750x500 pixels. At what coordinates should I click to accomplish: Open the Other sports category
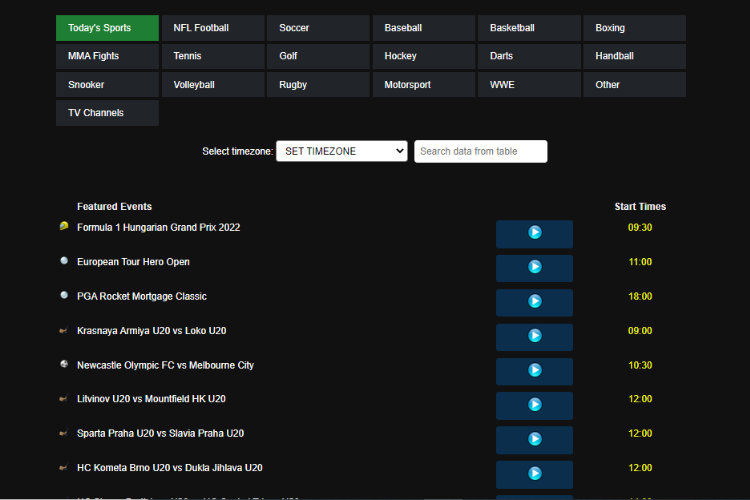(635, 85)
